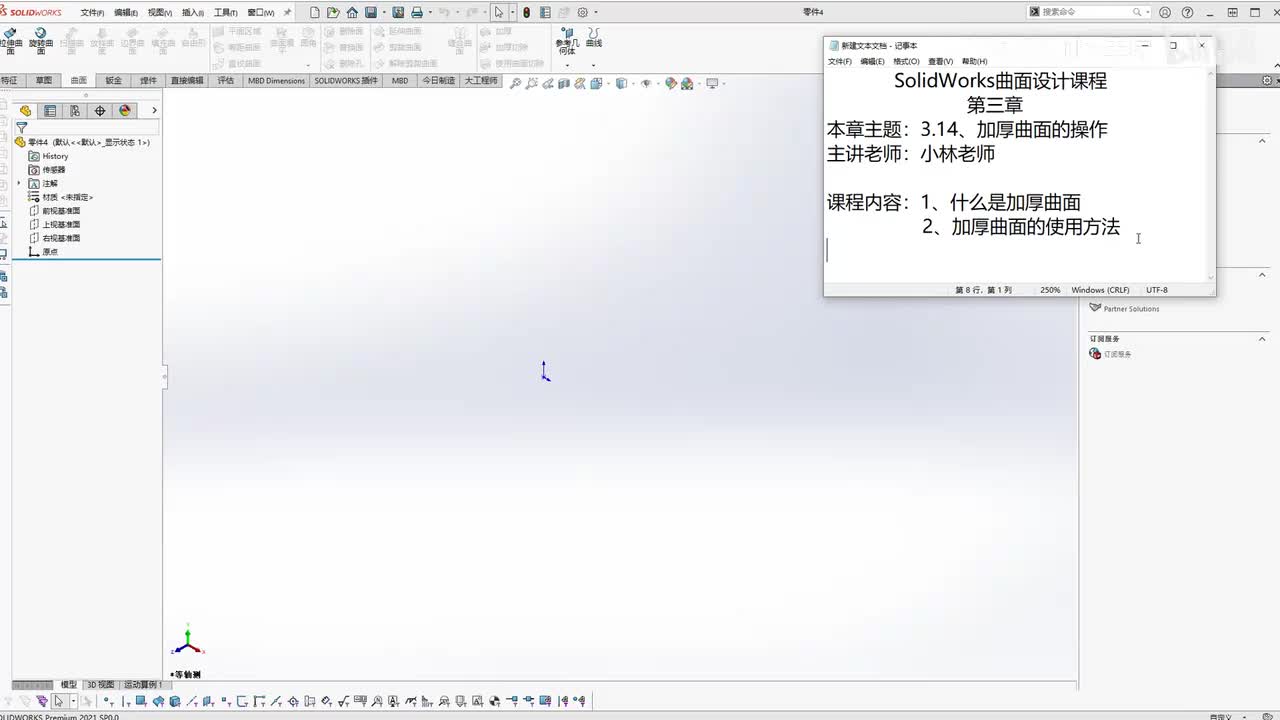Open the ConfigurationManager tab icon
The width and height of the screenshot is (1280, 720).
pos(75,111)
